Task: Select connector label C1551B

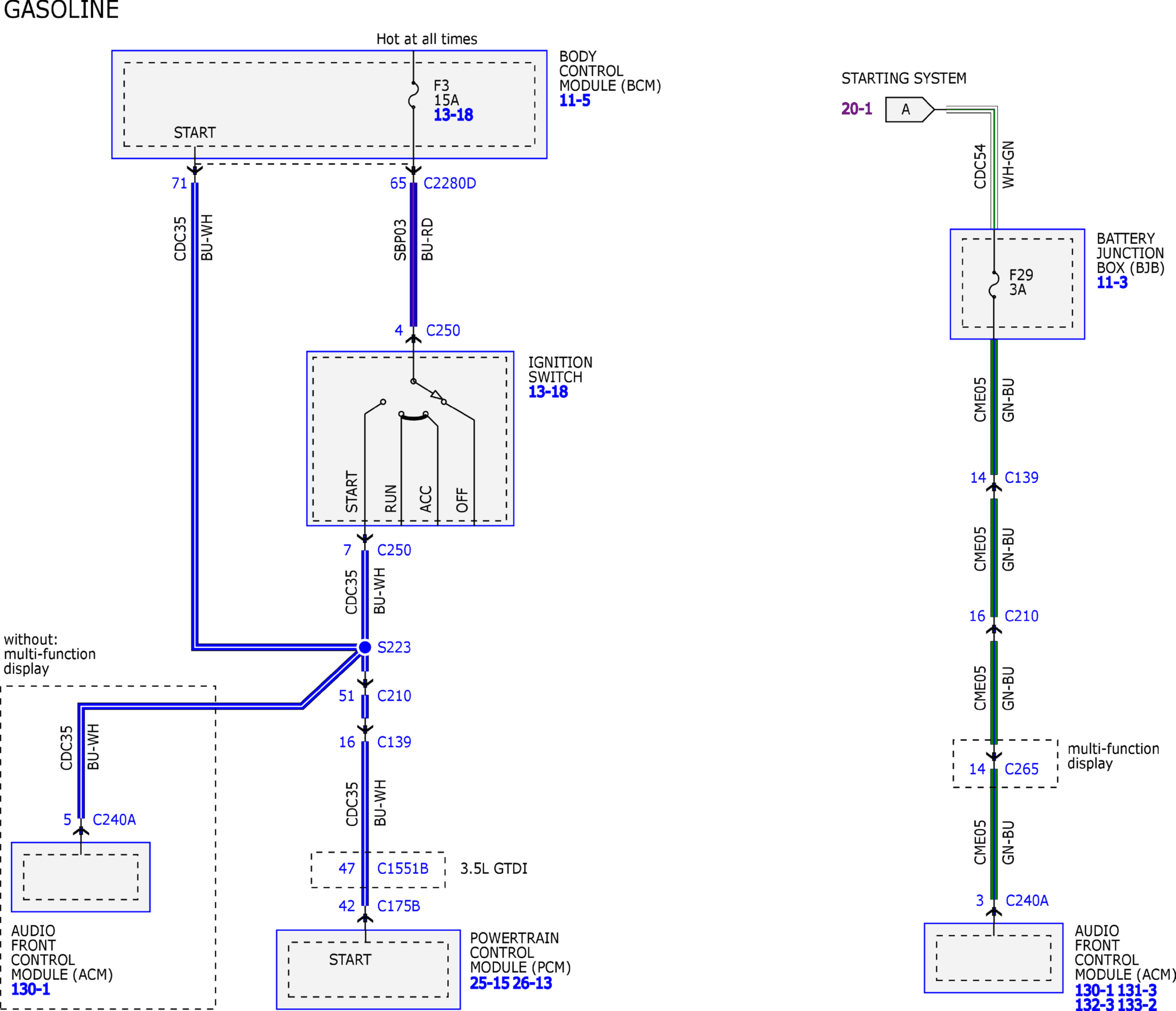Action: [402, 869]
